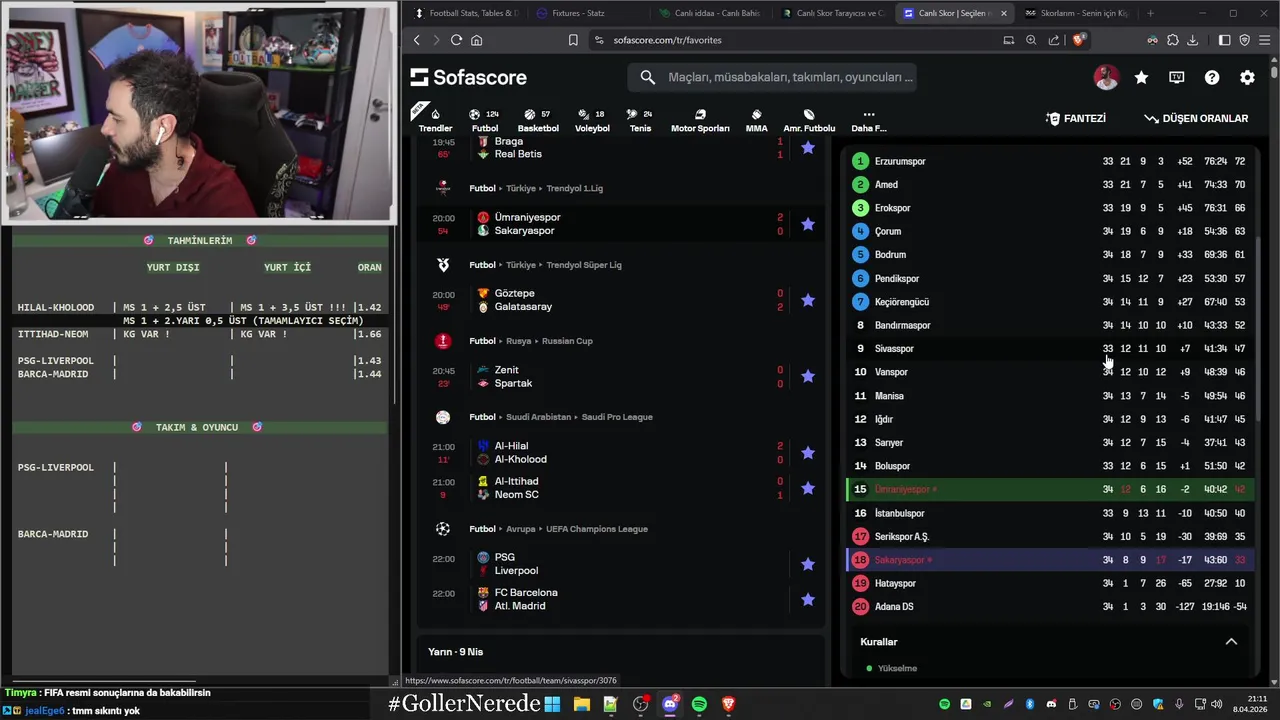Screen dimensions: 1280x720
Task: Open the page zoom icon in the address bar
Action: pyautogui.click(x=1031, y=40)
